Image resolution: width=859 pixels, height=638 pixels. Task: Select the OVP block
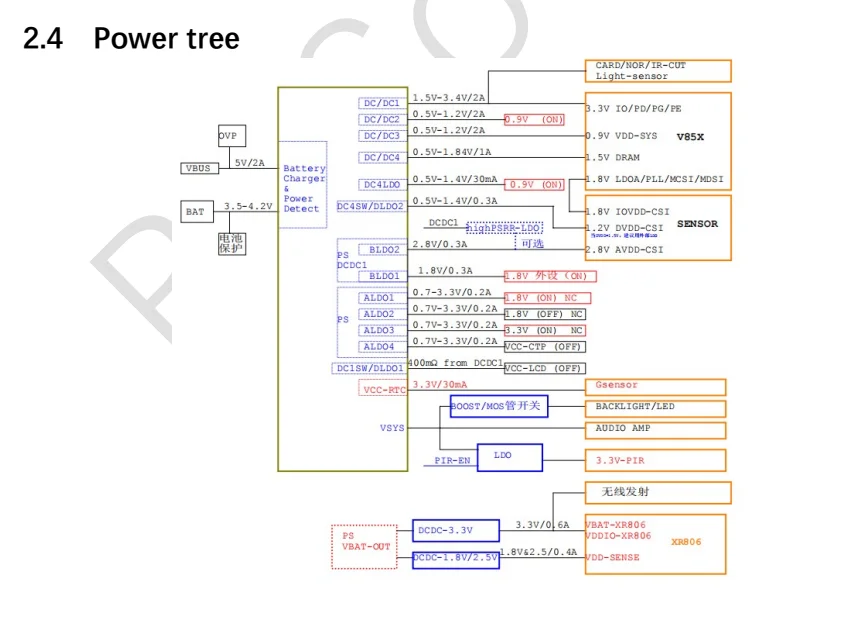pyautogui.click(x=232, y=136)
